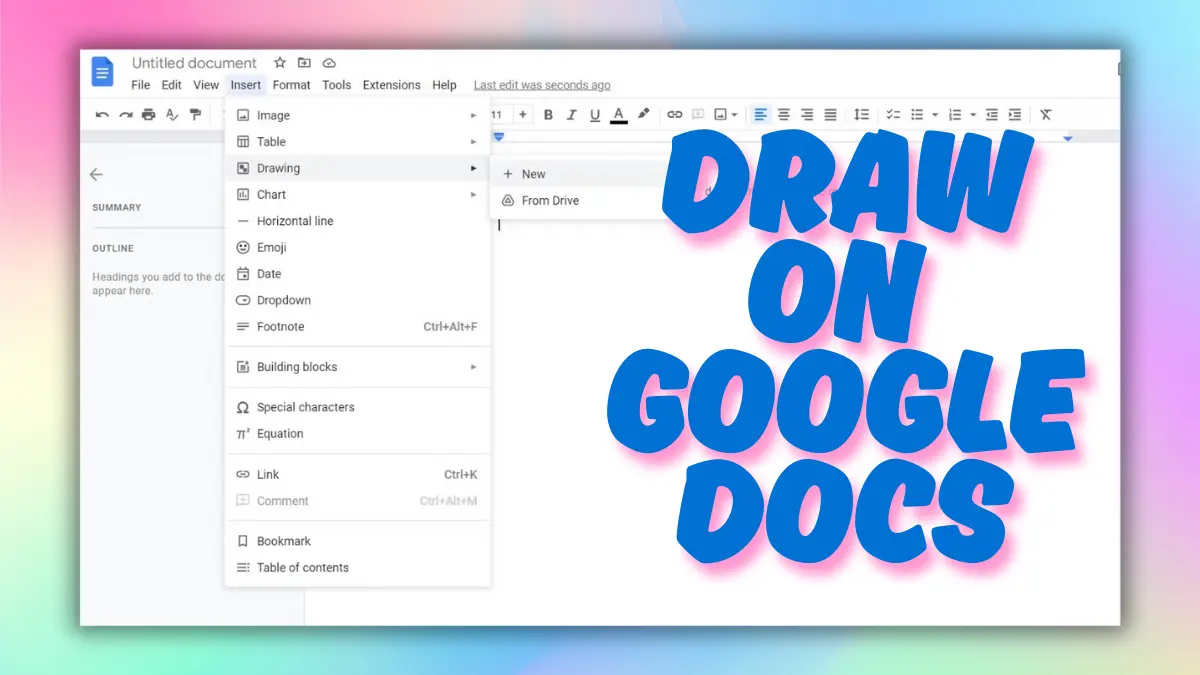
Task: Toggle the Bulleted list
Action: tap(916, 115)
